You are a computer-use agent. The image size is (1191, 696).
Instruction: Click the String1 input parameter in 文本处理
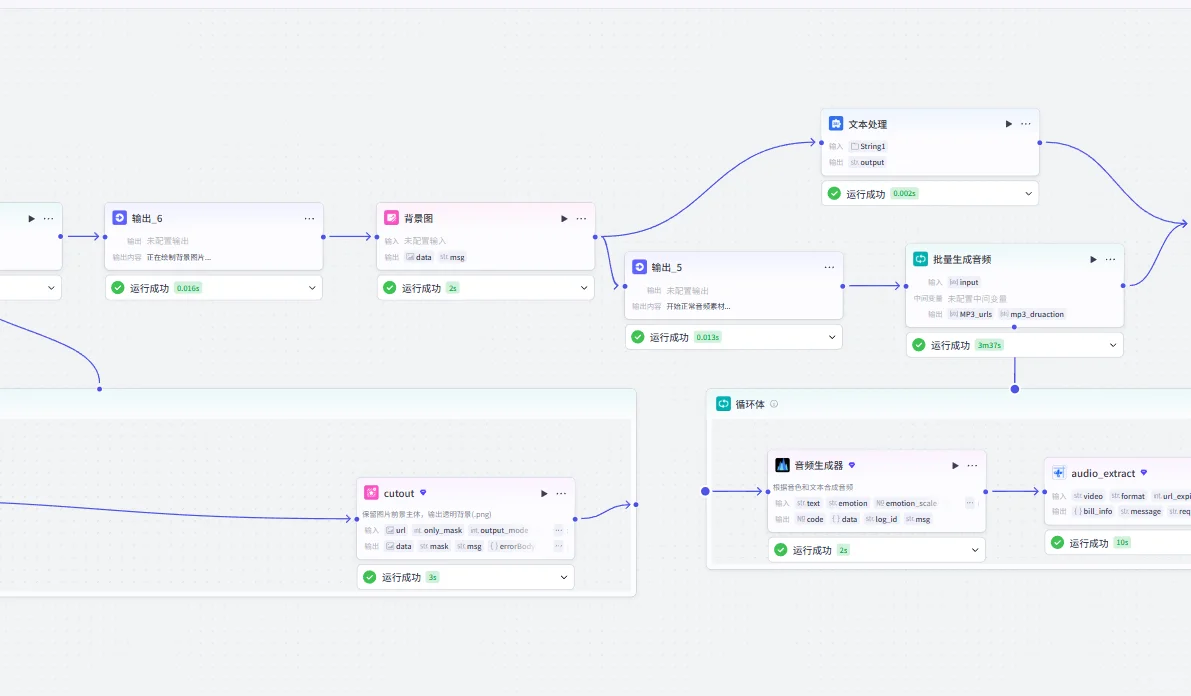(x=867, y=146)
